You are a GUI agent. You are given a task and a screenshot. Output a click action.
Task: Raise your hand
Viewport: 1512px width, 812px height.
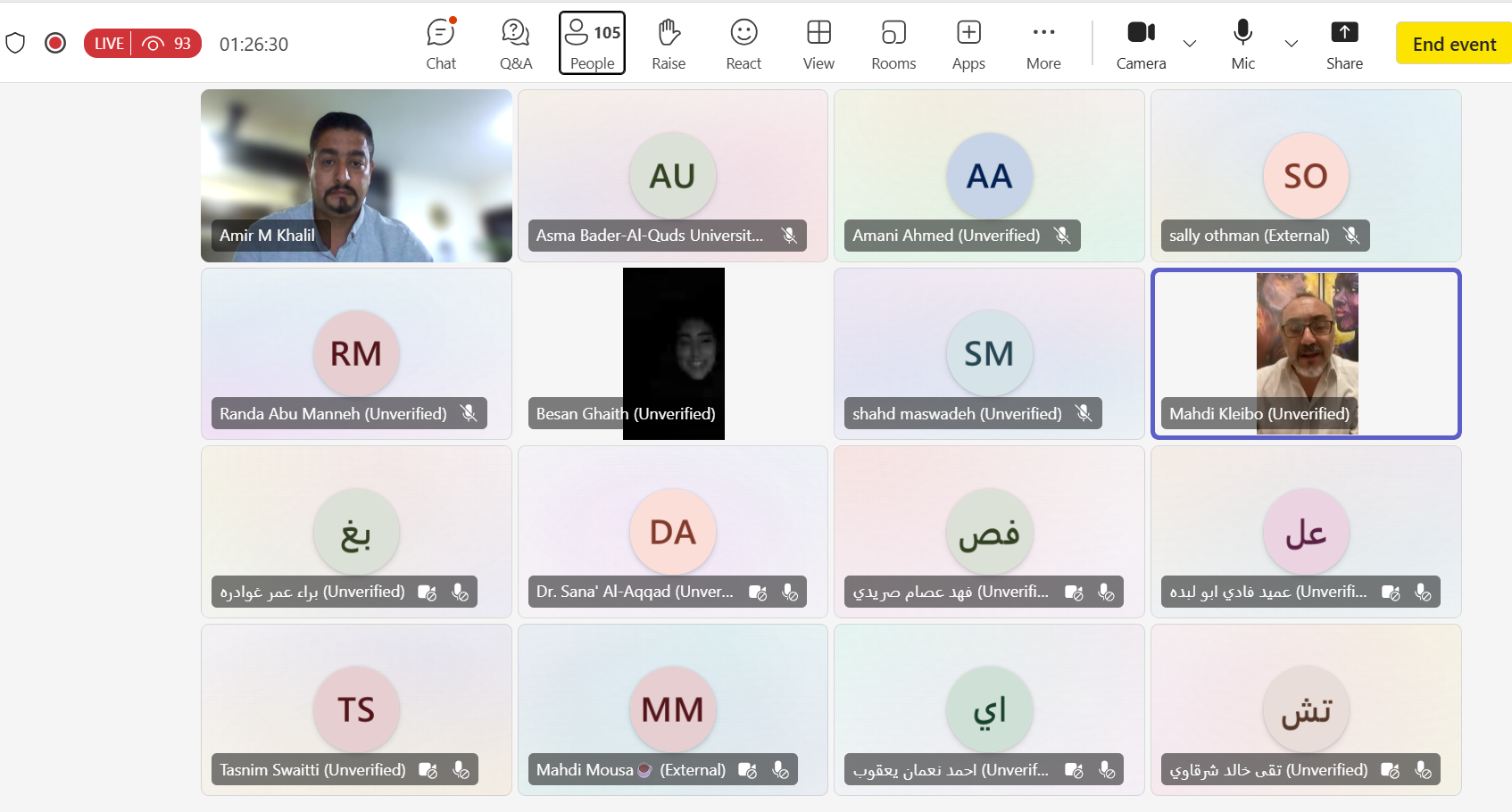click(x=669, y=44)
